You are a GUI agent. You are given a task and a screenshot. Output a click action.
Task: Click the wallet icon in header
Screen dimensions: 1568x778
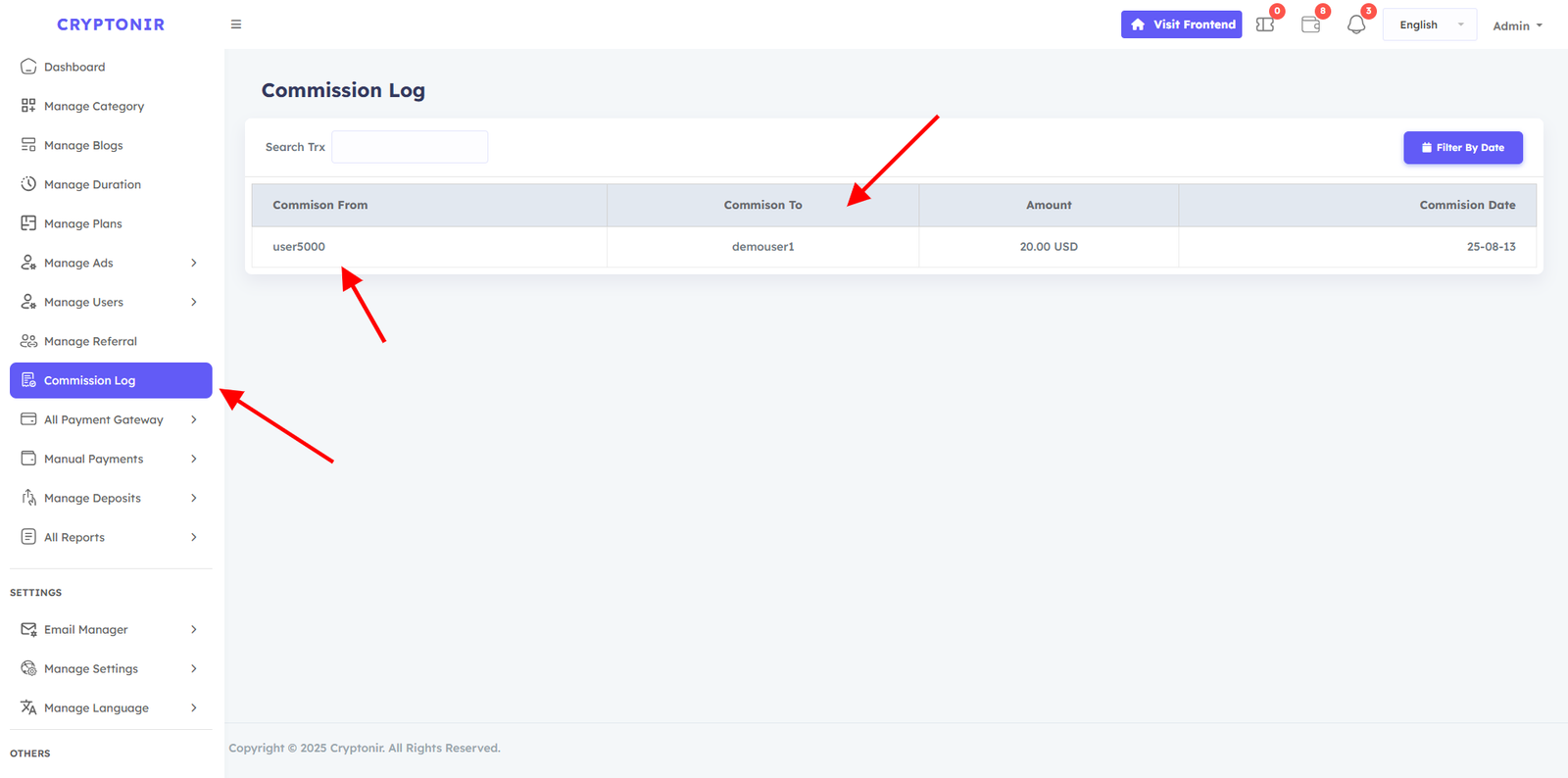[1310, 24]
